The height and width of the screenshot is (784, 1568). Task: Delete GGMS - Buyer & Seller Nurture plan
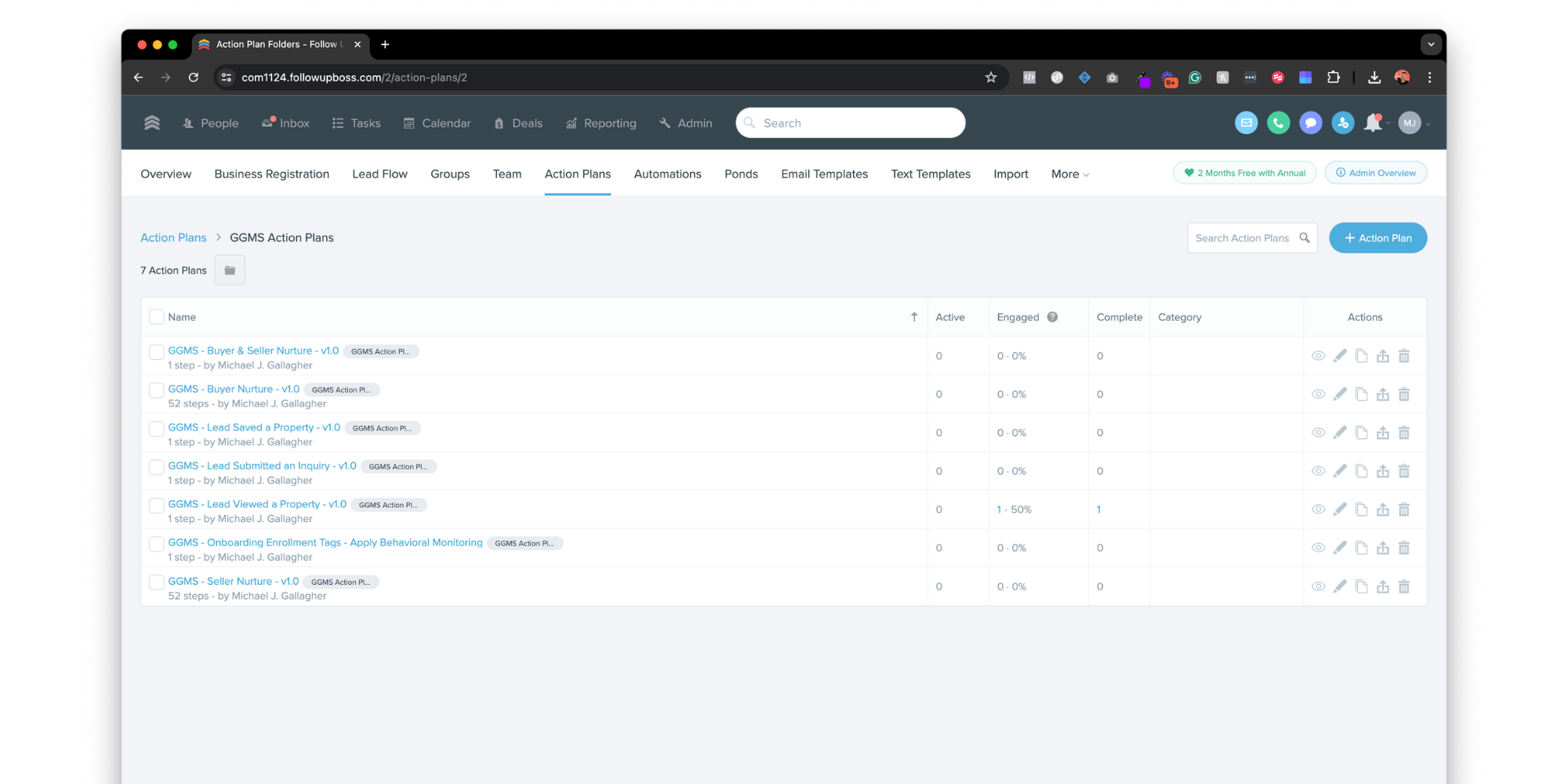(x=1404, y=356)
